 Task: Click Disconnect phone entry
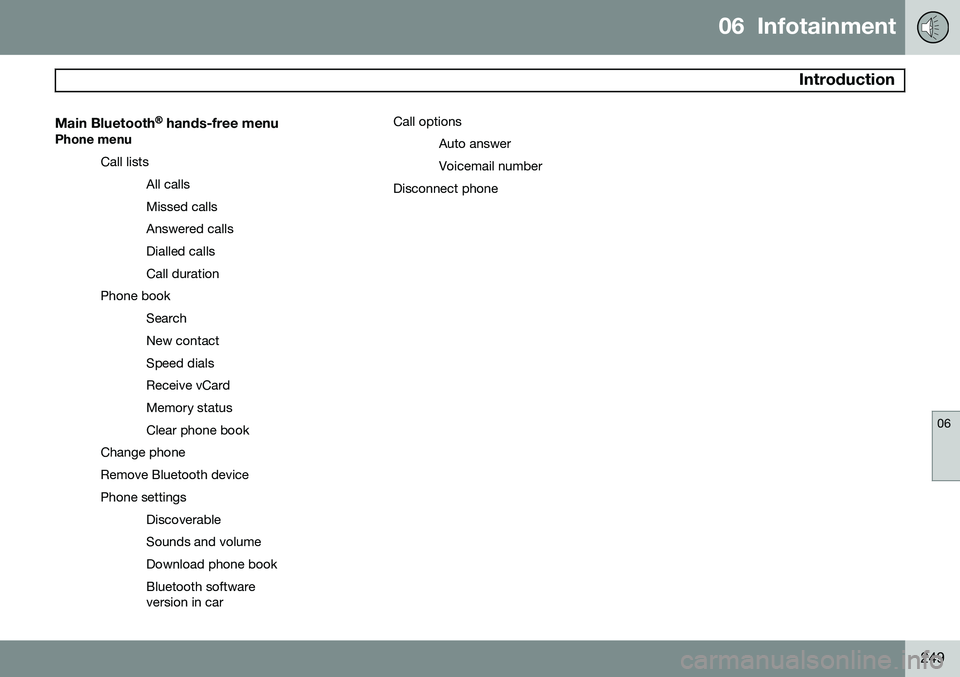(446, 189)
